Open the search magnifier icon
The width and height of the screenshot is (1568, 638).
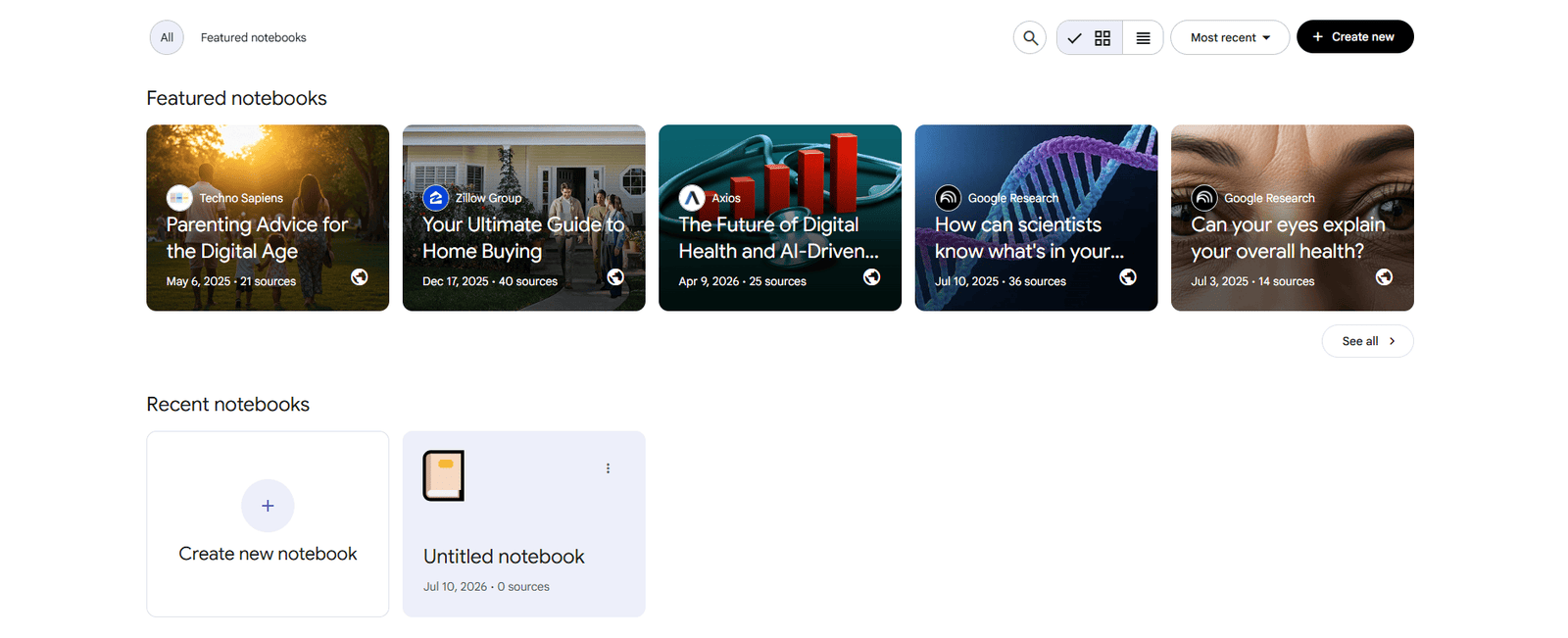click(1029, 37)
